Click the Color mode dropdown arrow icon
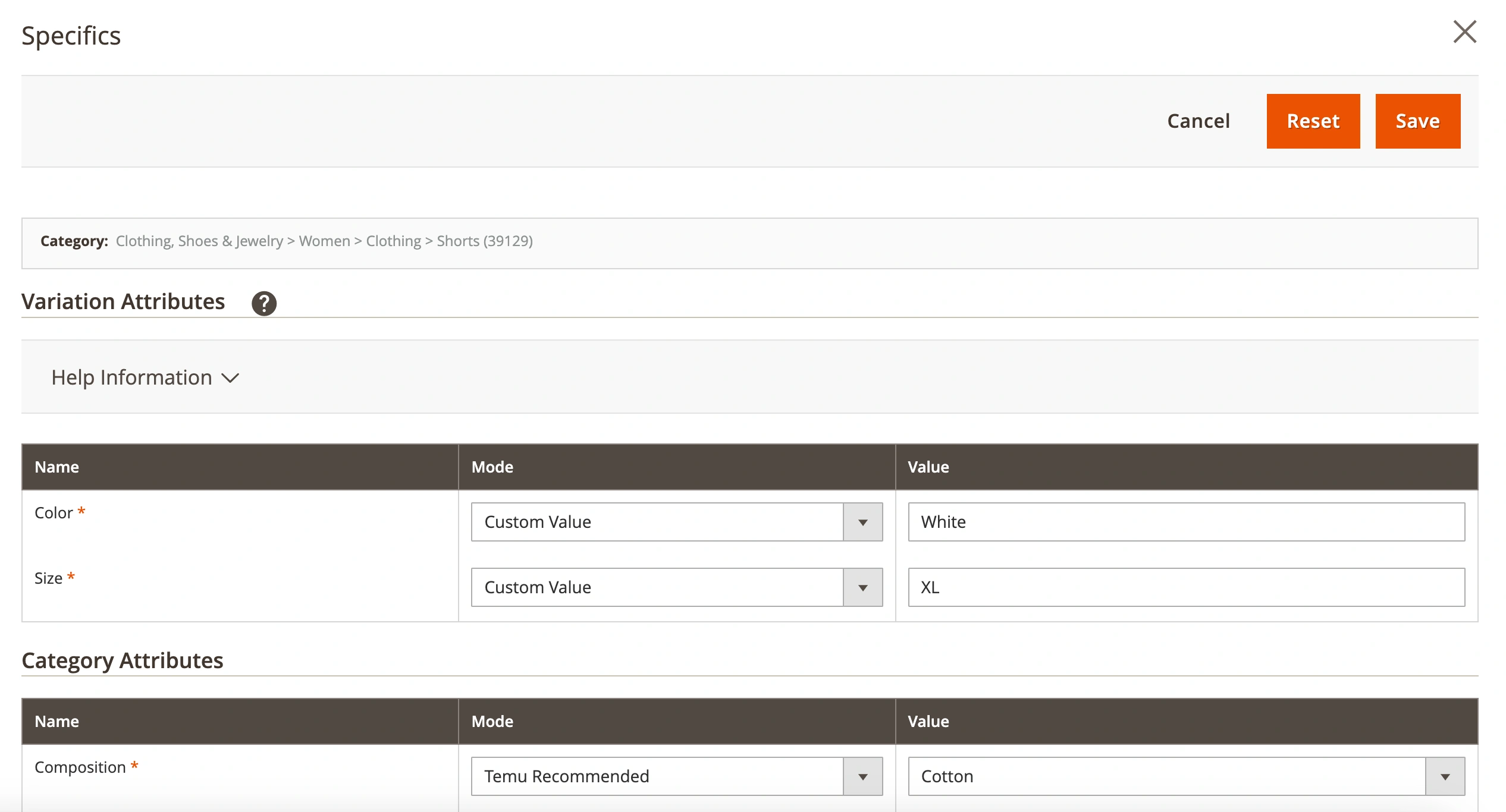This screenshot has height=812, width=1506. pos(862,523)
